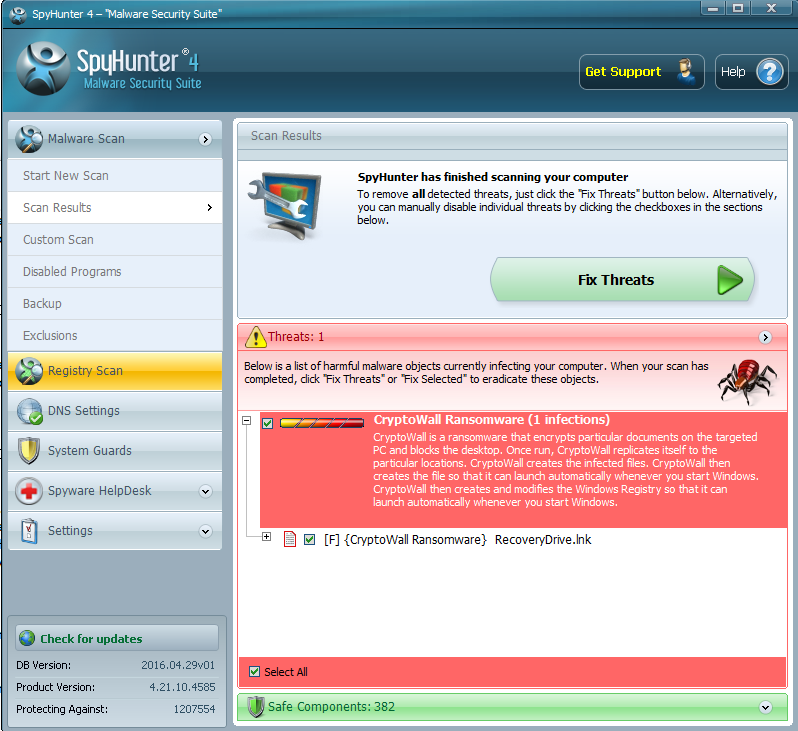This screenshot has height=731, width=798.
Task: Collapse the CryptoWall Ransomware tree node
Action: tap(247, 420)
